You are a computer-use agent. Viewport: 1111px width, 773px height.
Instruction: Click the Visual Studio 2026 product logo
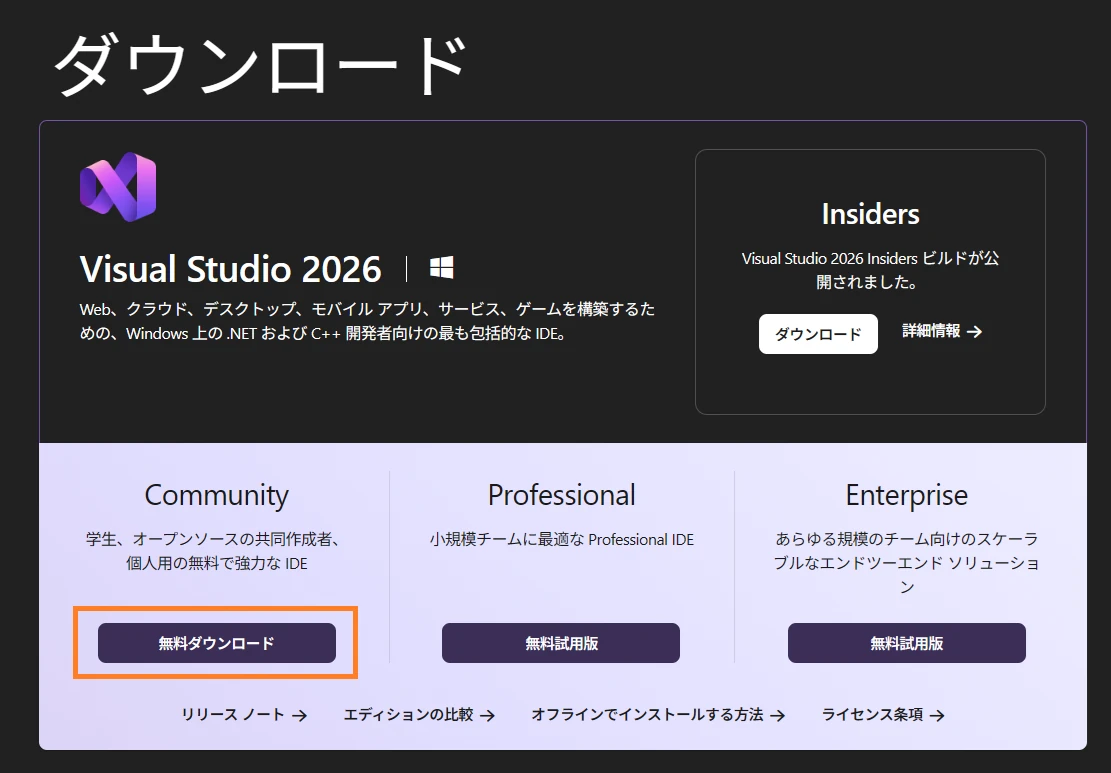(x=117, y=187)
